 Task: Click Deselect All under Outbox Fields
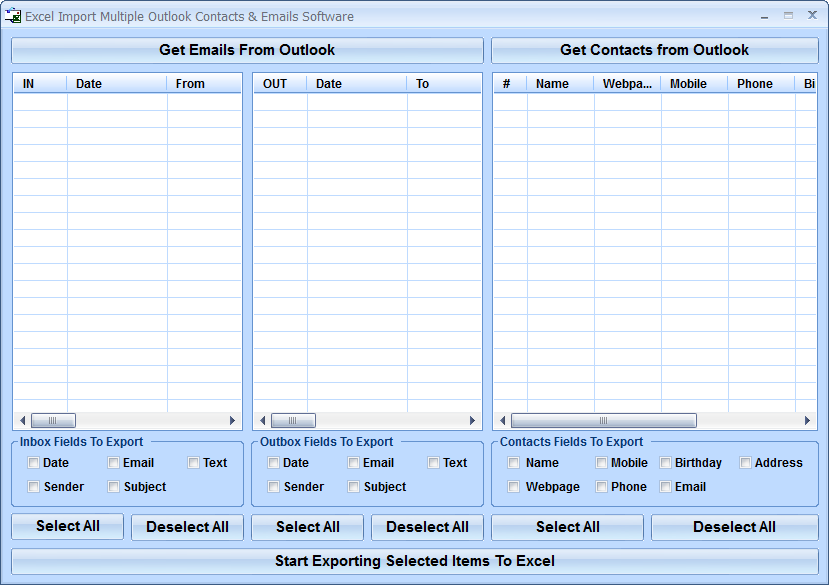427,527
